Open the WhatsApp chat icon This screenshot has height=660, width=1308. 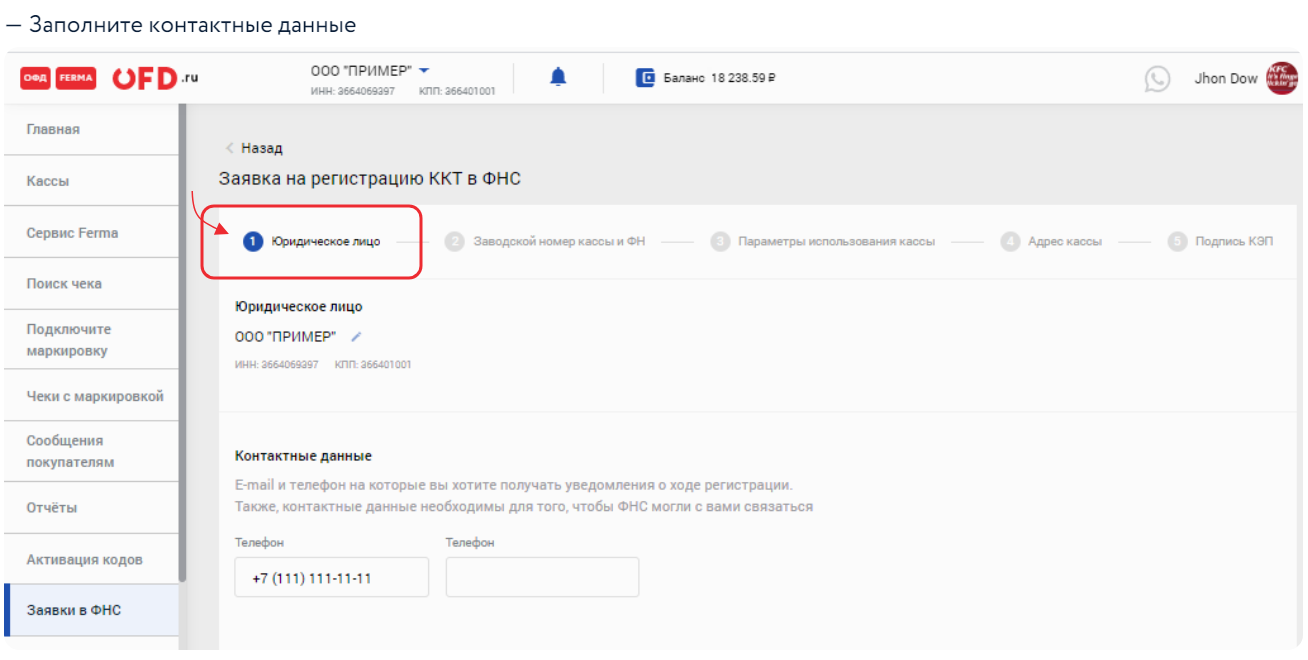point(1157,79)
